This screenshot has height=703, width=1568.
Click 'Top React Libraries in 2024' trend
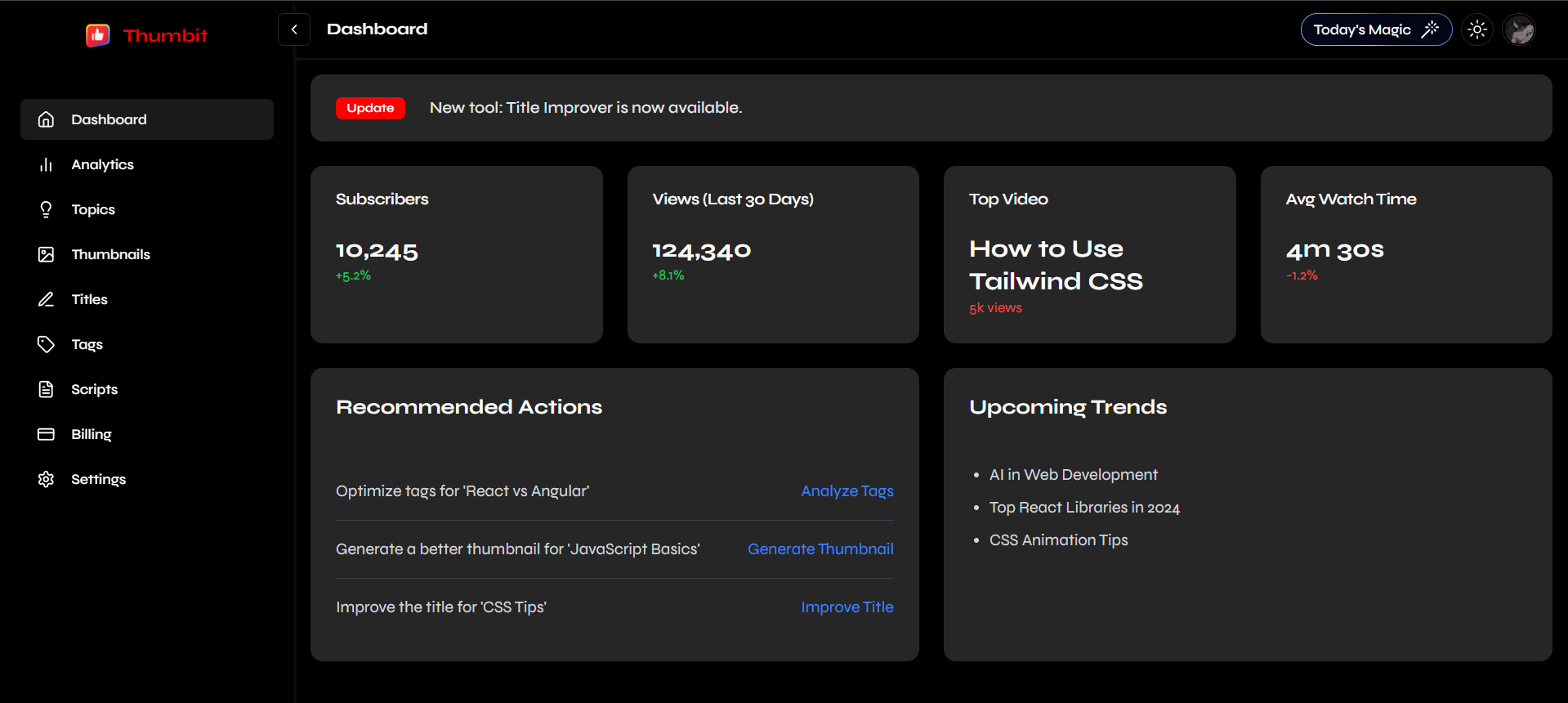1084,508
